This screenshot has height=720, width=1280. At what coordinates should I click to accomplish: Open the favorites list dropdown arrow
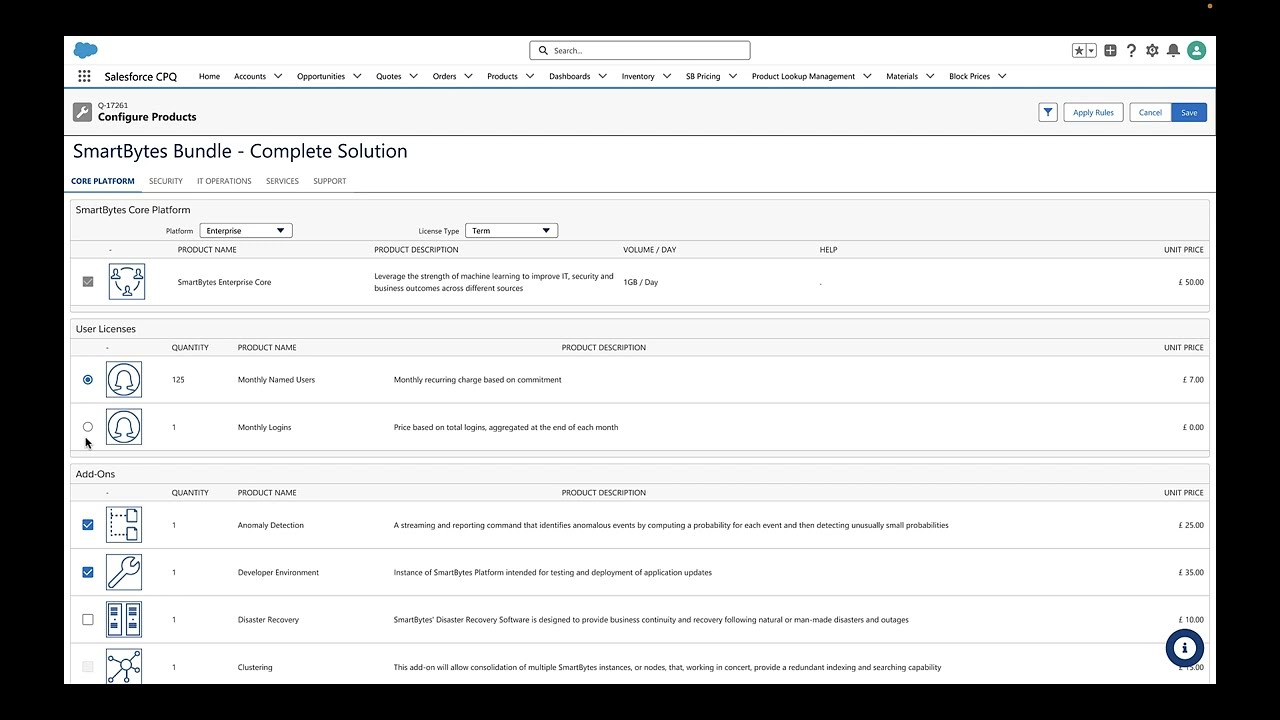1091,50
